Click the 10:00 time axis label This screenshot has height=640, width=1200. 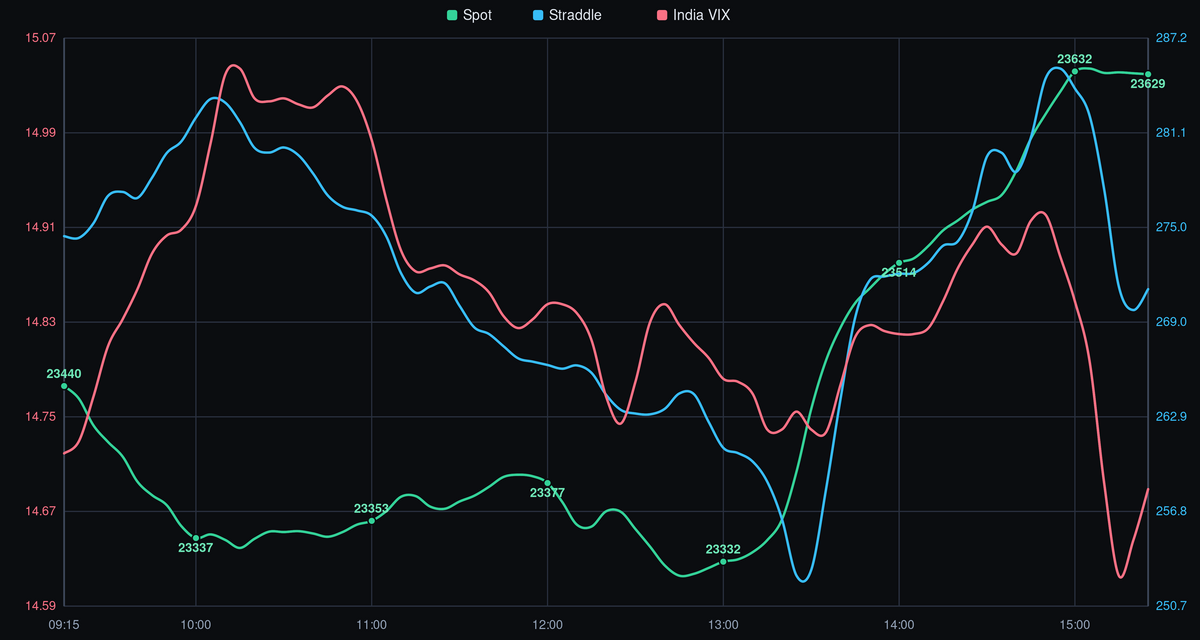[196, 624]
